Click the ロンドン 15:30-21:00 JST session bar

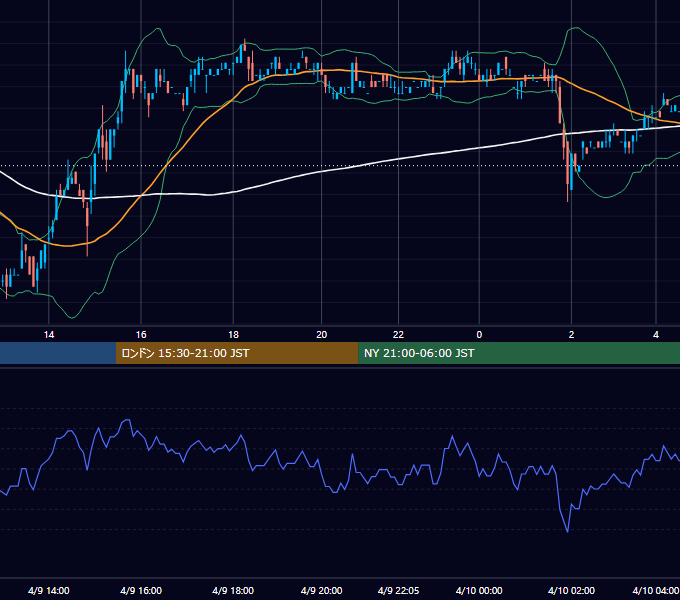coord(237,353)
